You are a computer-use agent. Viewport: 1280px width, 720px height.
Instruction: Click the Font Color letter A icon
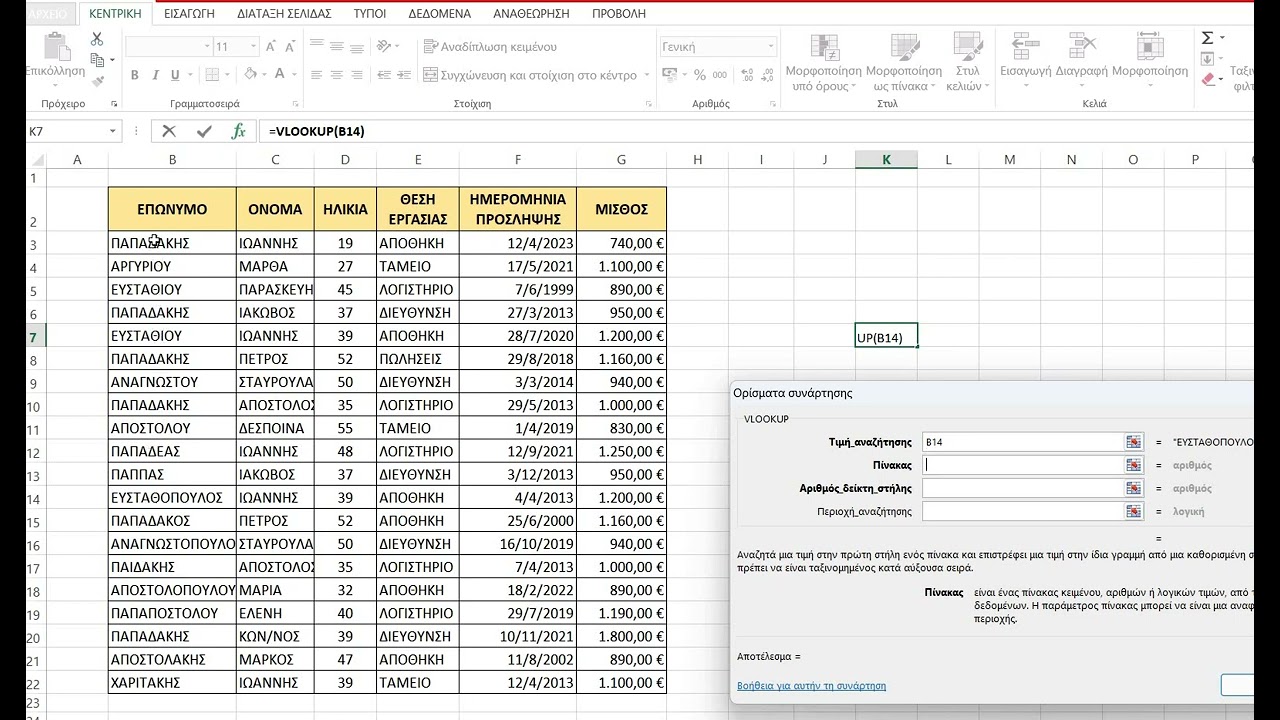click(281, 75)
